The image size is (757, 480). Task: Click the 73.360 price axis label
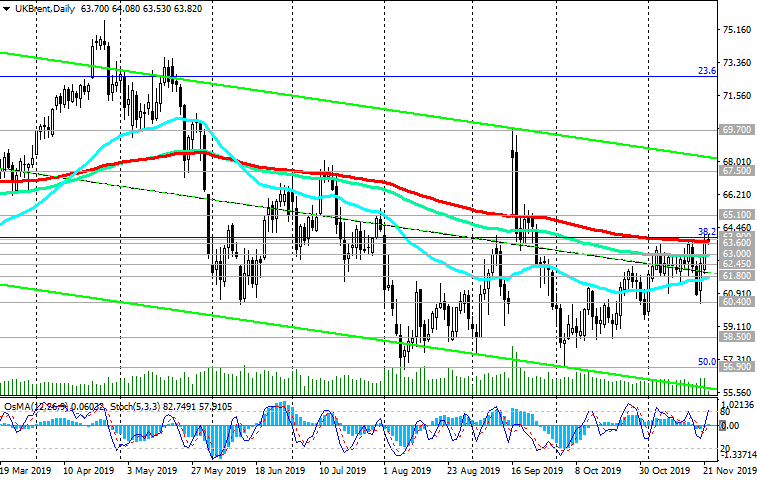click(x=737, y=63)
